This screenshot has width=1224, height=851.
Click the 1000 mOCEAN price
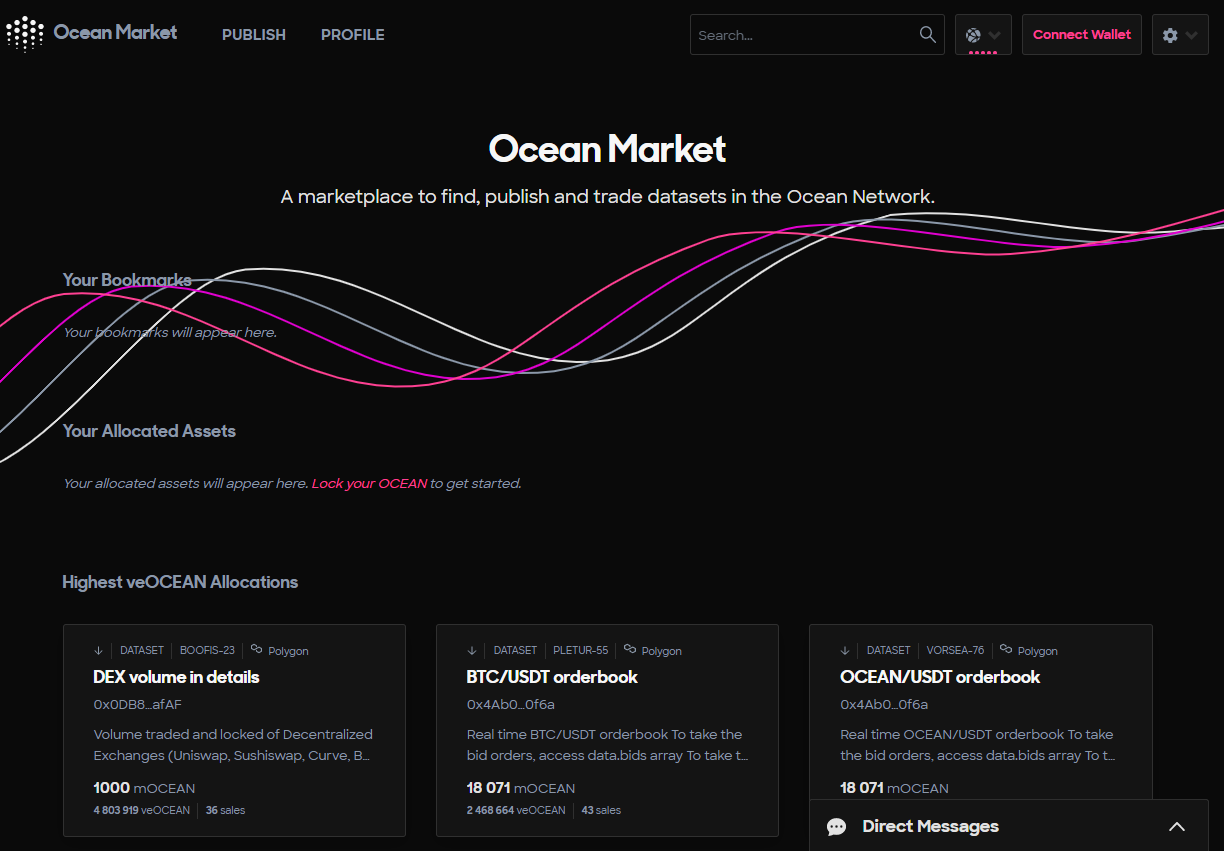pyautogui.click(x=144, y=788)
